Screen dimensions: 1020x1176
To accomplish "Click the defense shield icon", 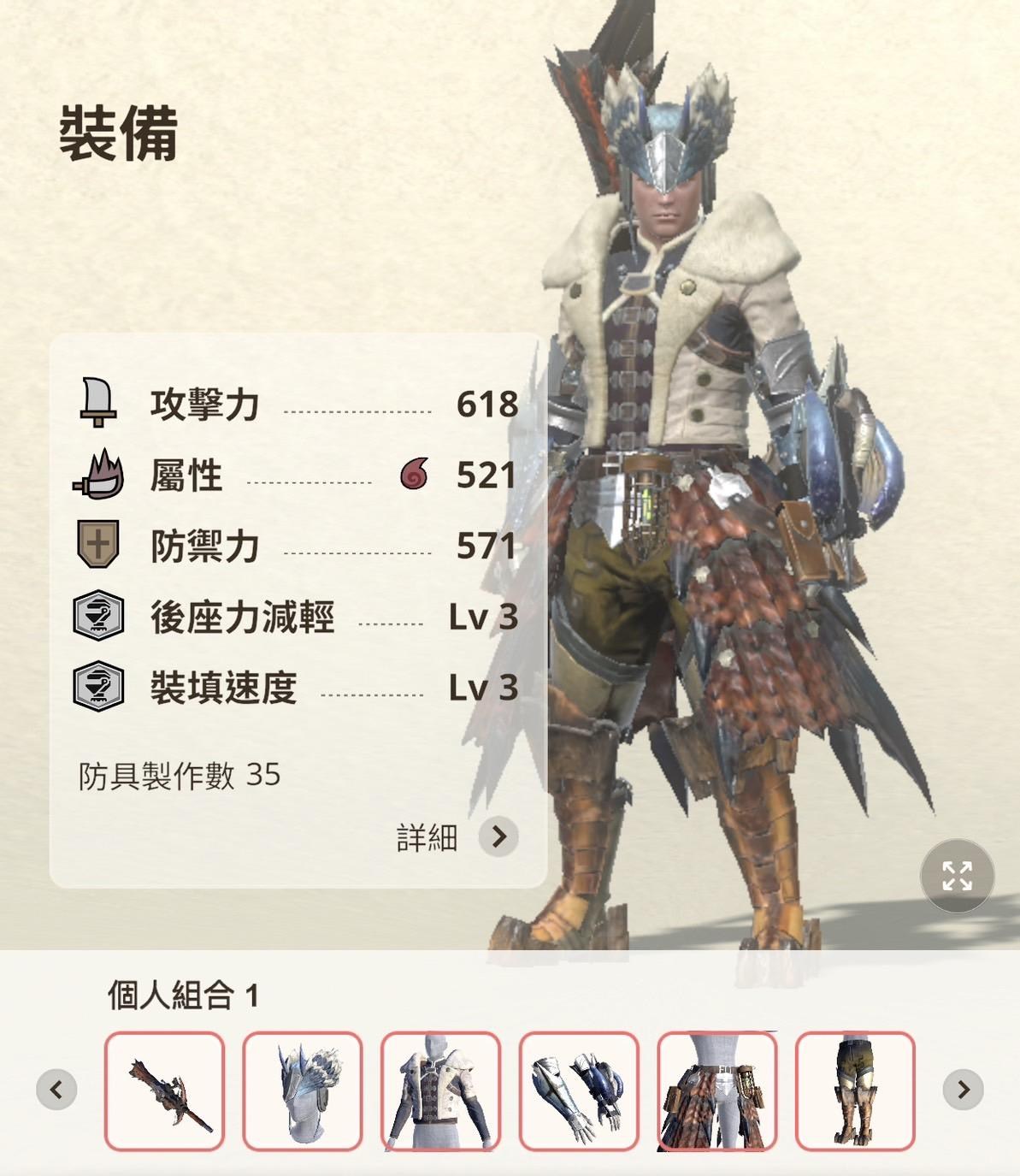I will [x=97, y=544].
